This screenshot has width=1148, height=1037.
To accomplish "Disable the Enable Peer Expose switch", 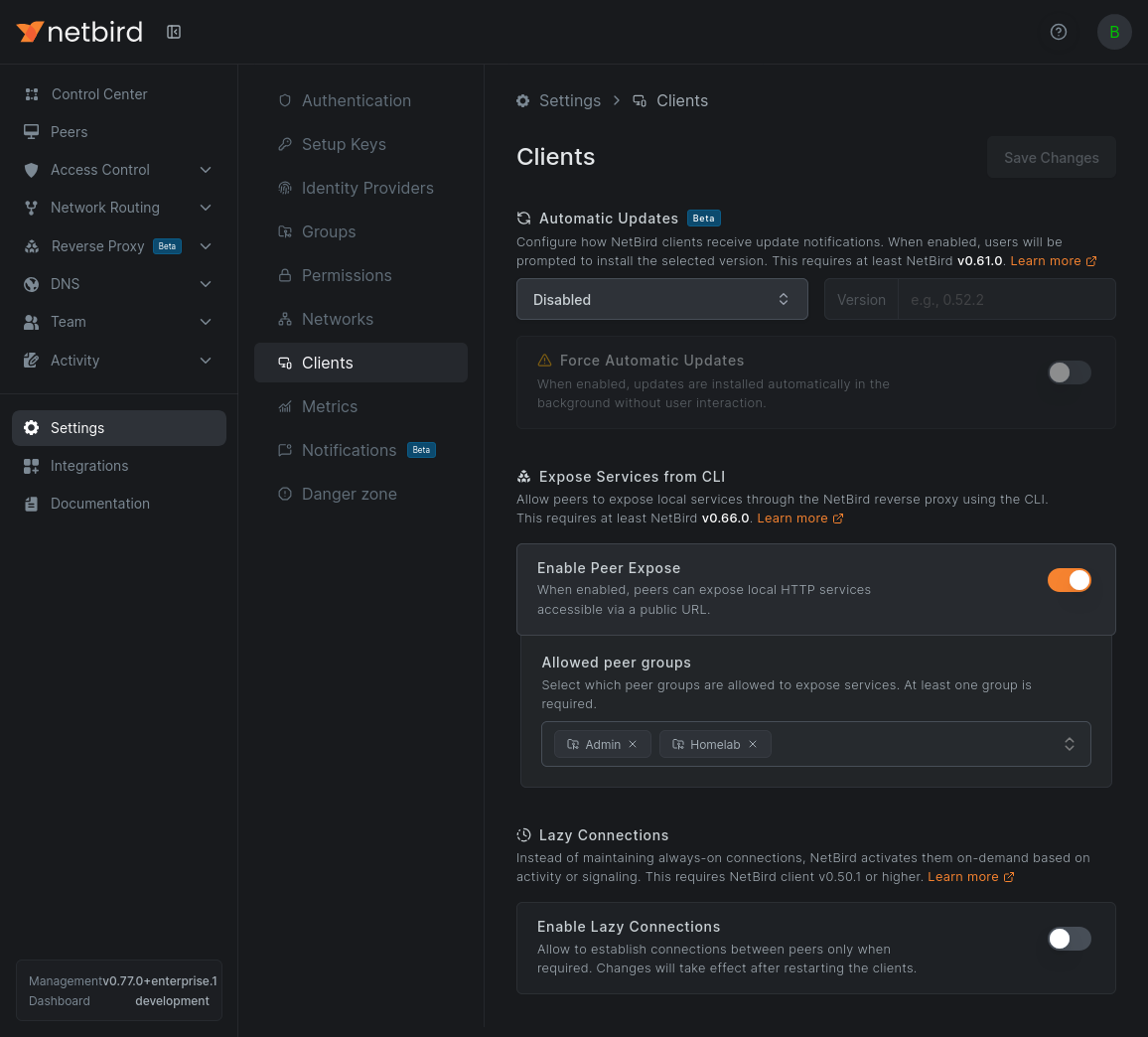I will pos(1069,580).
